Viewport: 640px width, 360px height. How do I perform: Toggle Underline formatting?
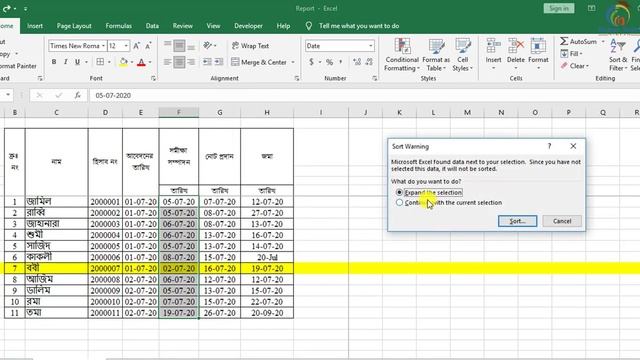77,62
